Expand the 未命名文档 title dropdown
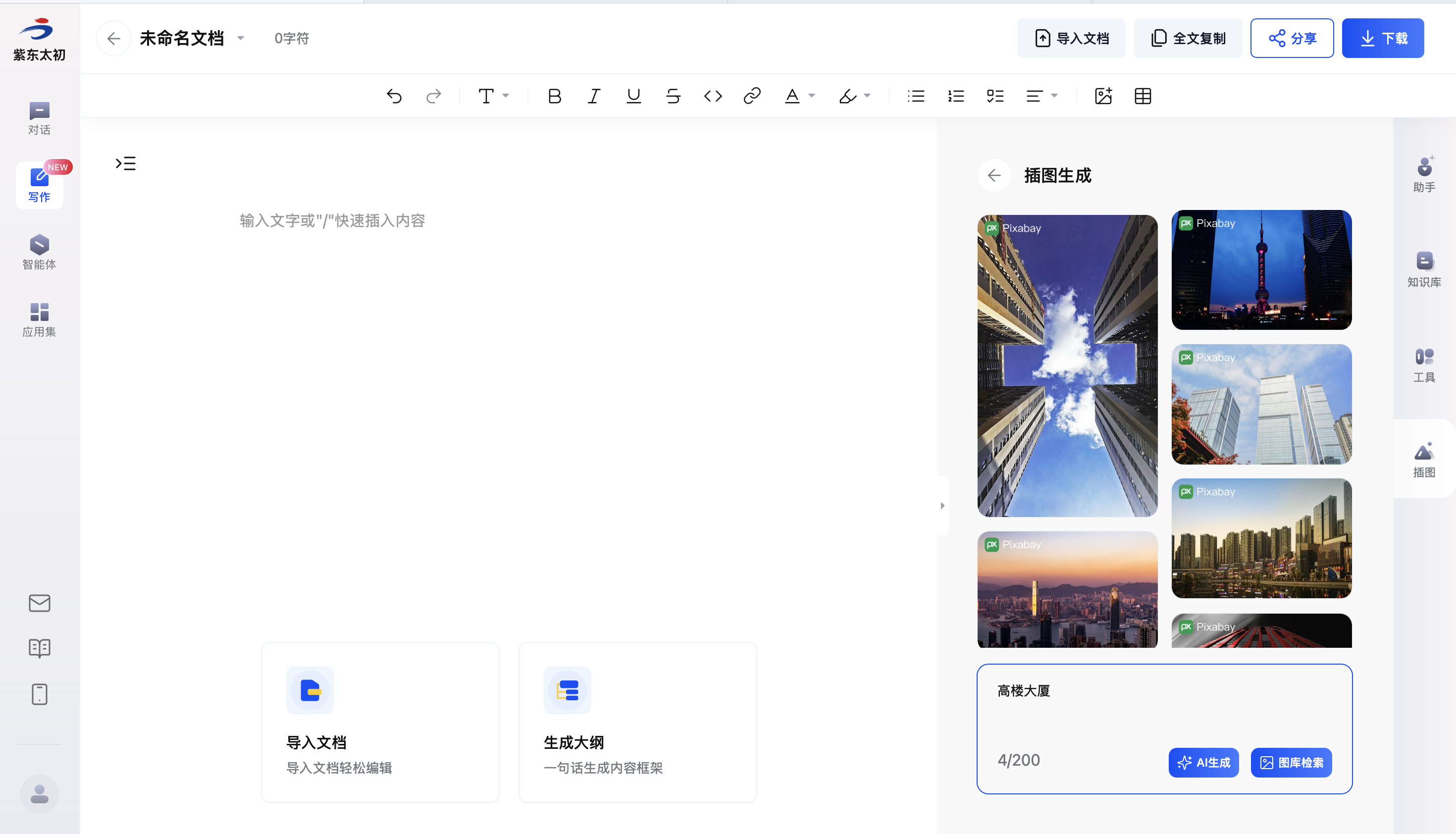This screenshot has width=1456, height=834. pos(241,38)
